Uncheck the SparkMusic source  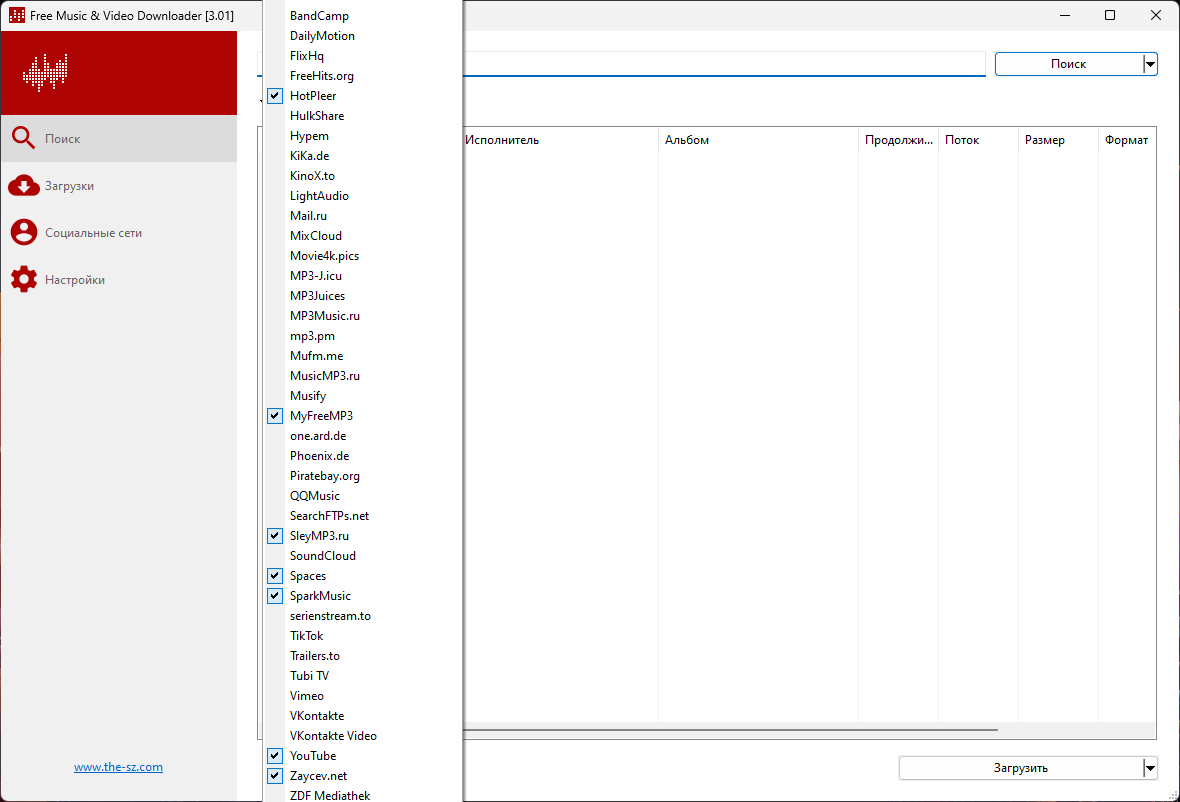275,596
